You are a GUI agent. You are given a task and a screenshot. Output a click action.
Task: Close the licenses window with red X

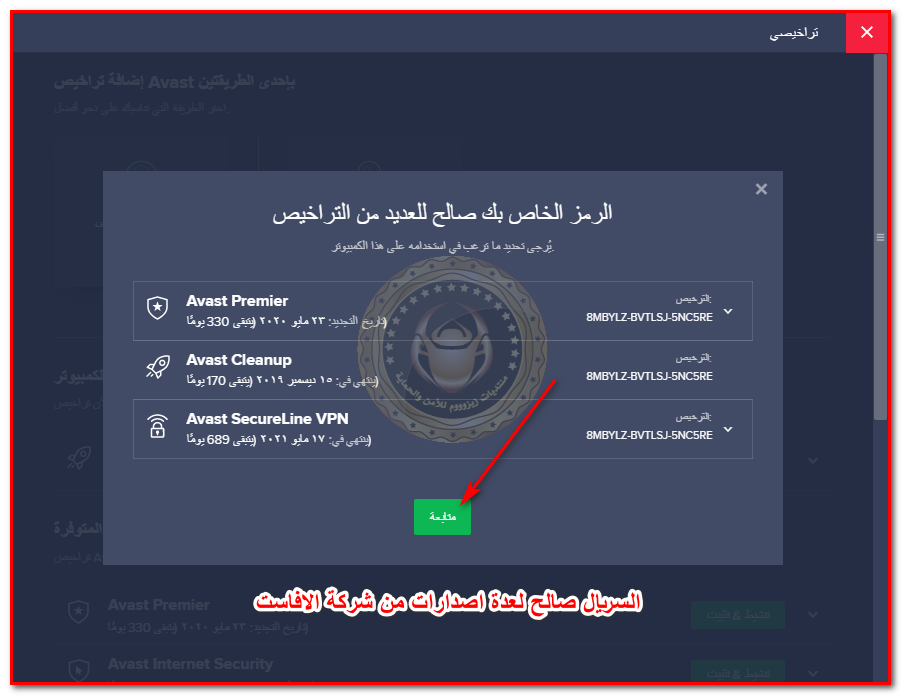coord(867,32)
